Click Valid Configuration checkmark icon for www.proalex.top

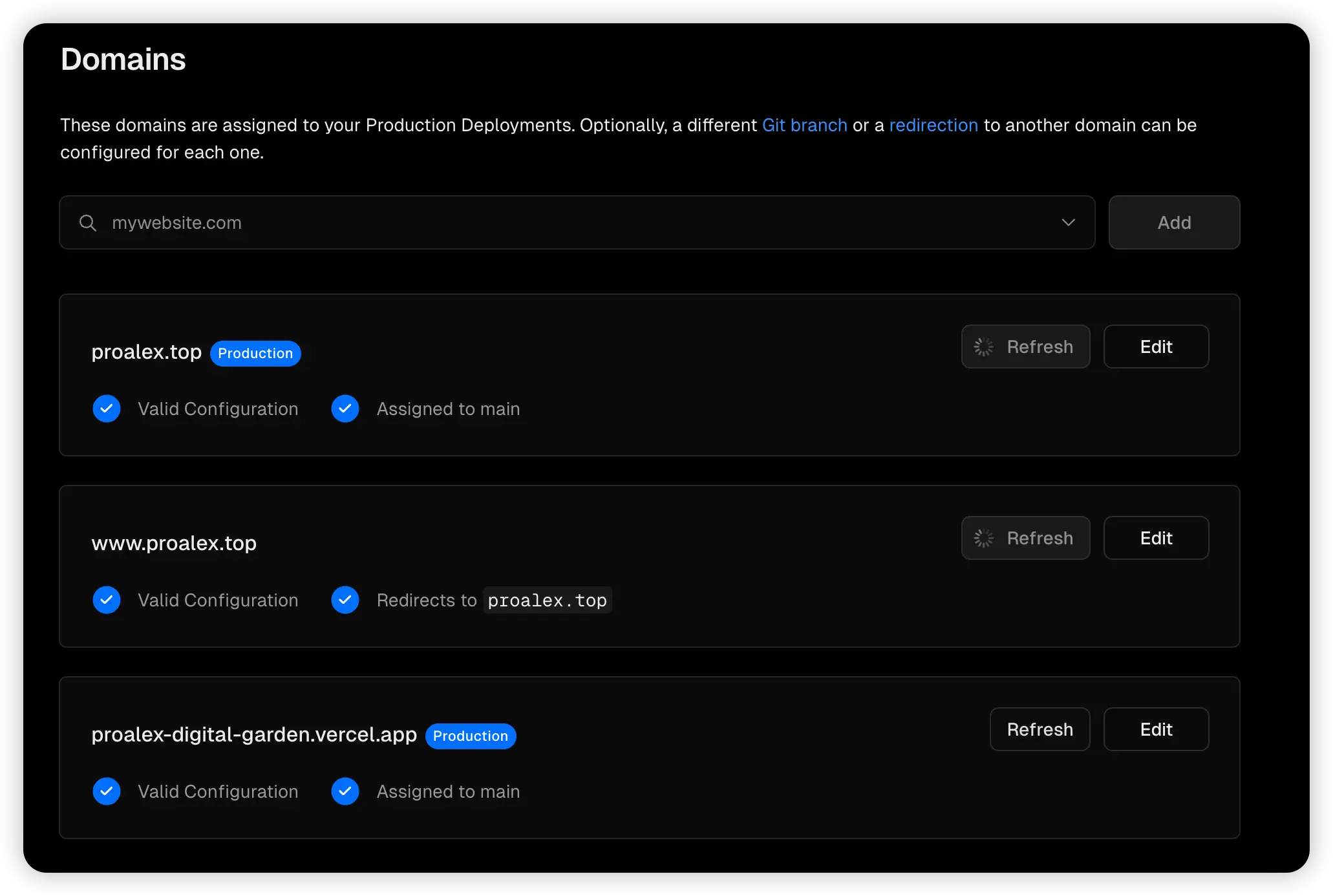coord(107,600)
